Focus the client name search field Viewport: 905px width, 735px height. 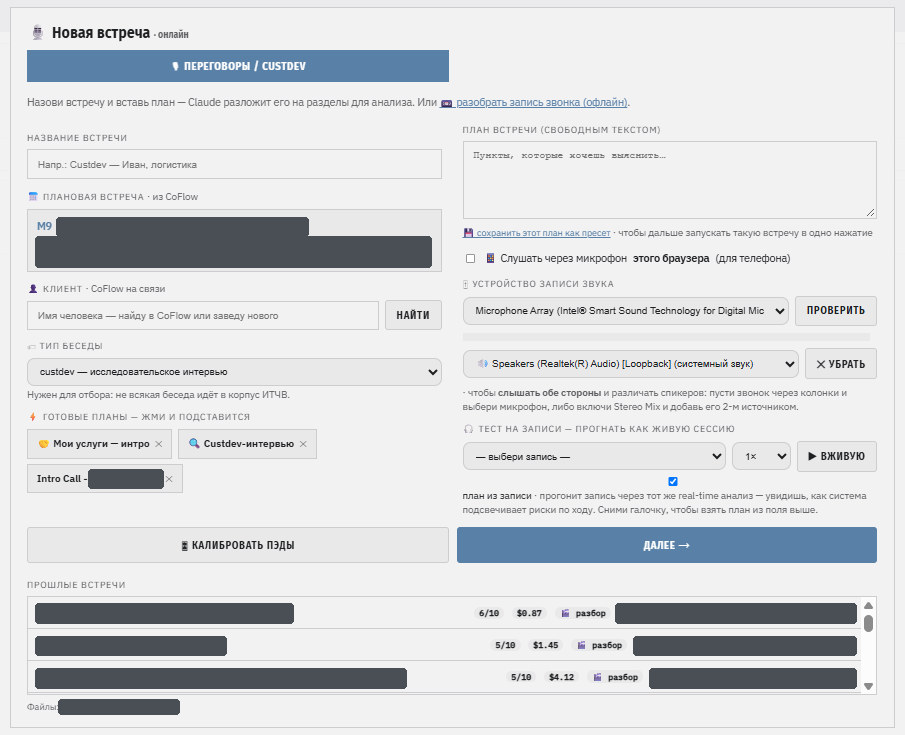point(203,315)
